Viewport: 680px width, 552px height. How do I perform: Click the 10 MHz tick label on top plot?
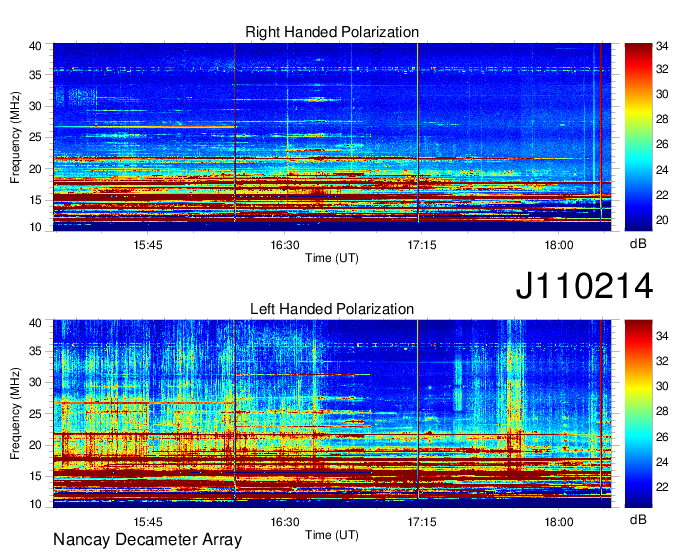coord(35,227)
